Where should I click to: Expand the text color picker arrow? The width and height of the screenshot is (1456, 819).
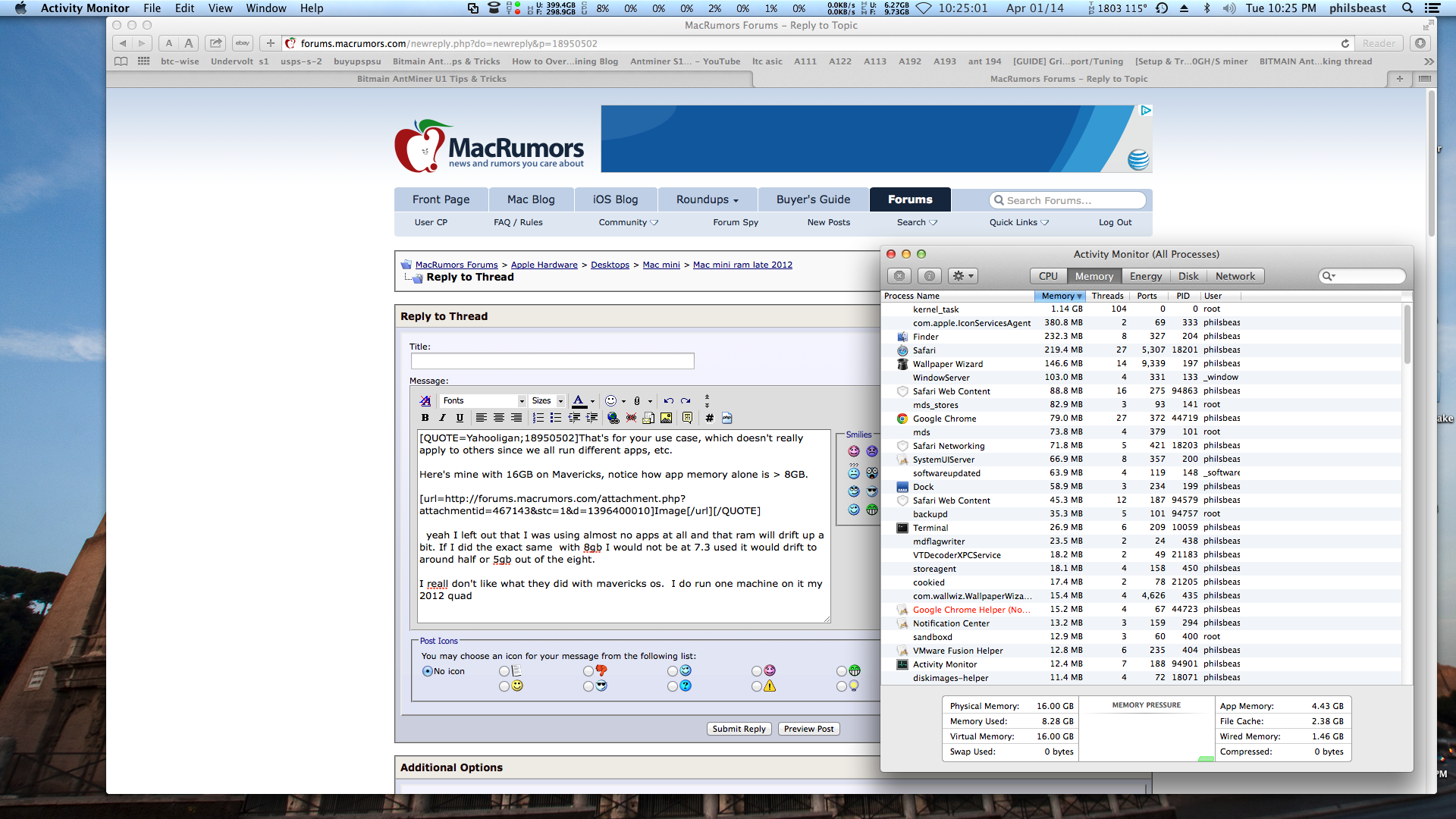592,401
